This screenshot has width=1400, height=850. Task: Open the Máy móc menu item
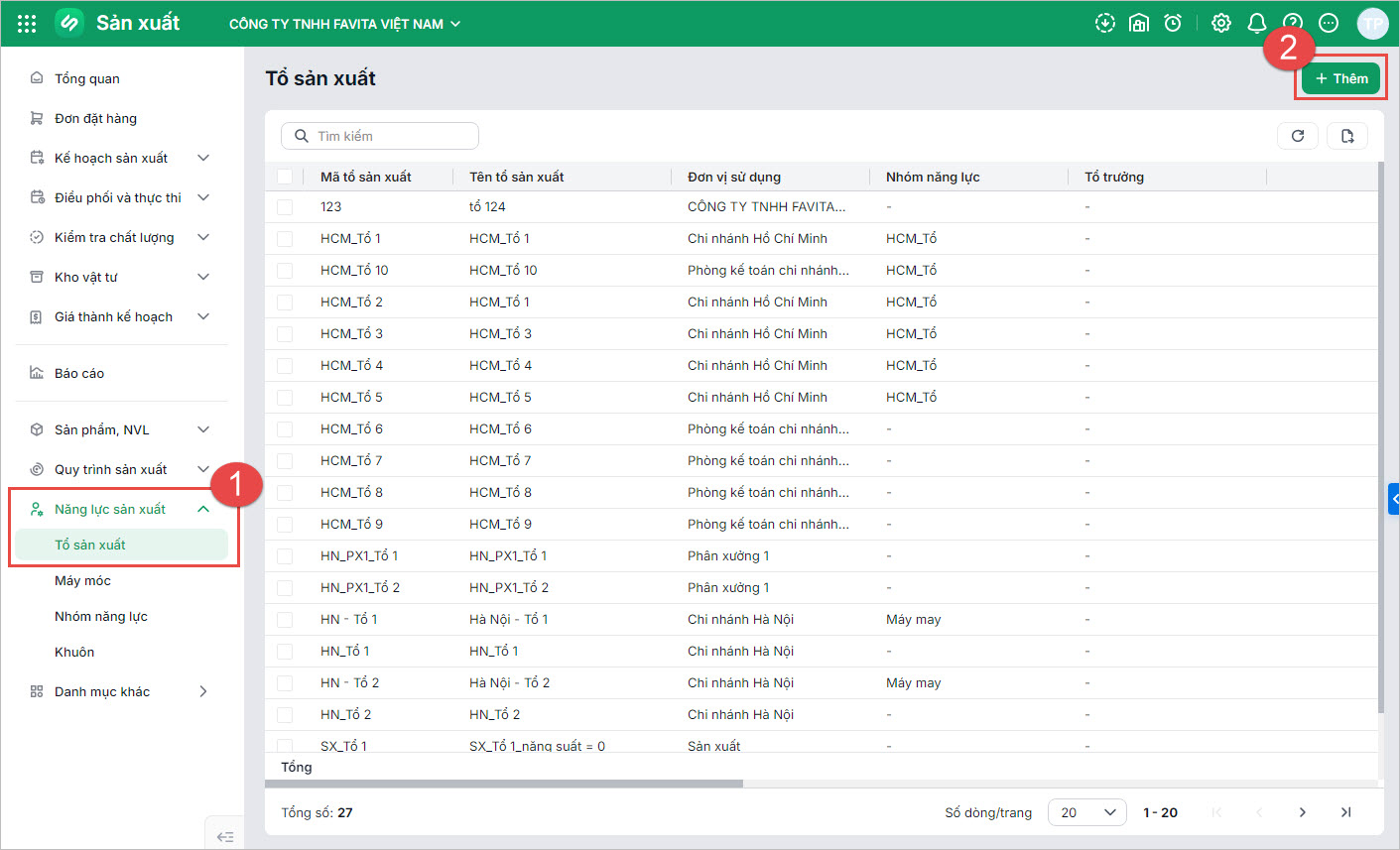(x=82, y=580)
